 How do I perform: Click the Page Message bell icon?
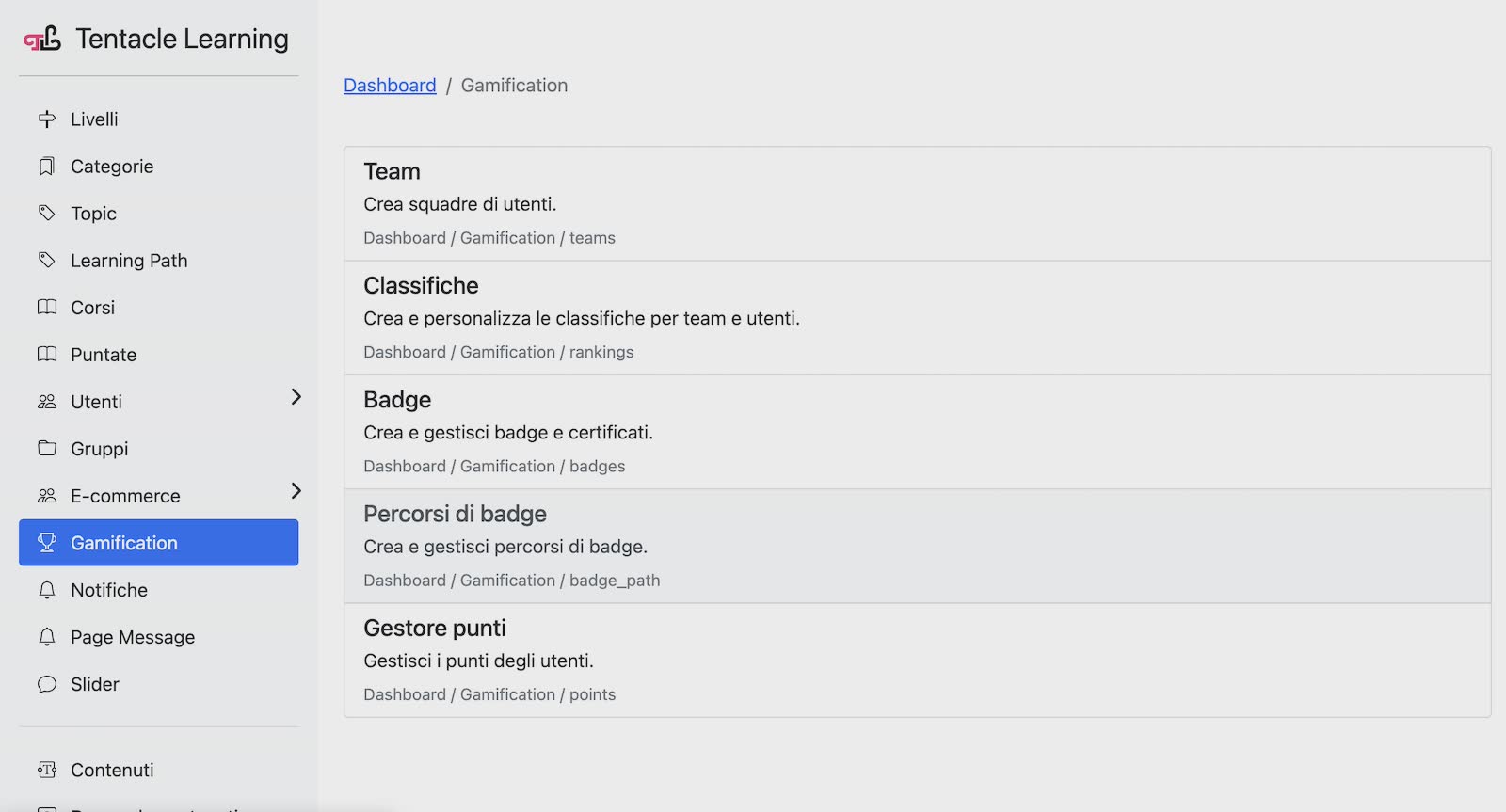point(47,637)
